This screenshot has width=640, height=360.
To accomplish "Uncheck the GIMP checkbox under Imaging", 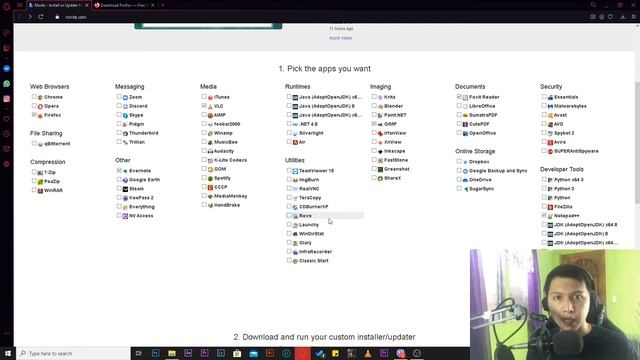I will [374, 124].
